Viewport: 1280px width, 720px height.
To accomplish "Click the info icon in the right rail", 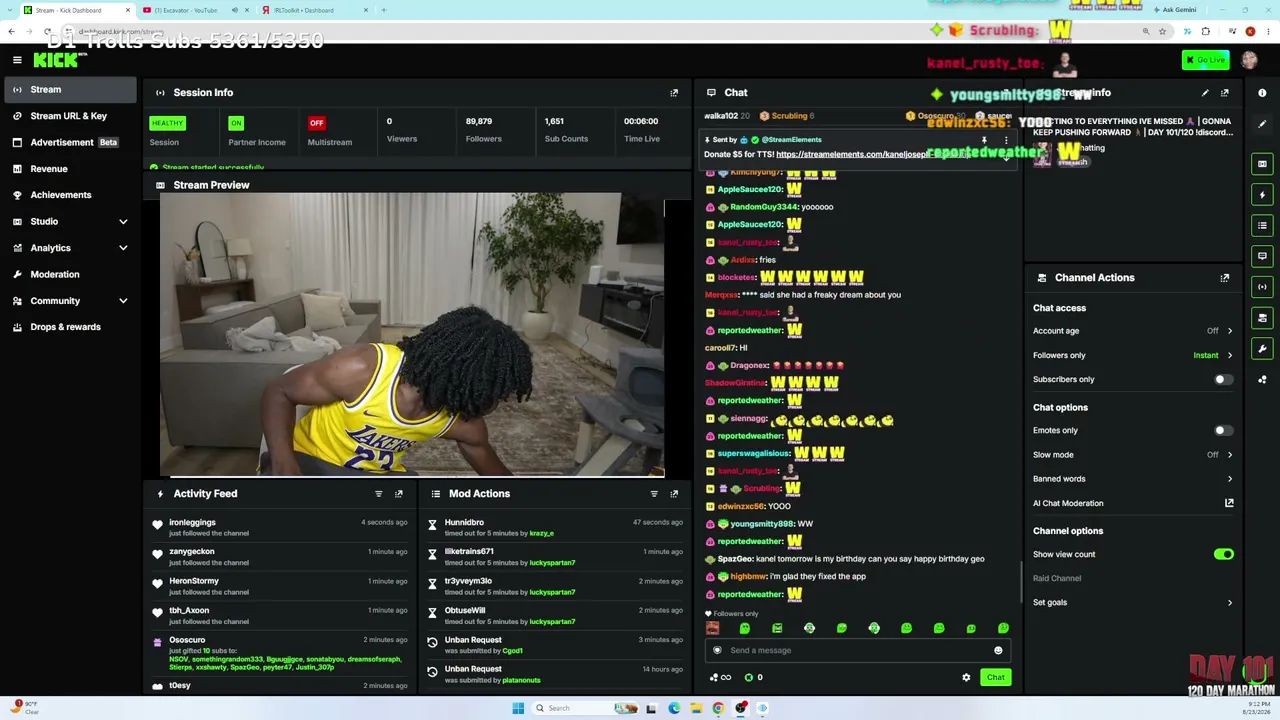I will 1262,93.
